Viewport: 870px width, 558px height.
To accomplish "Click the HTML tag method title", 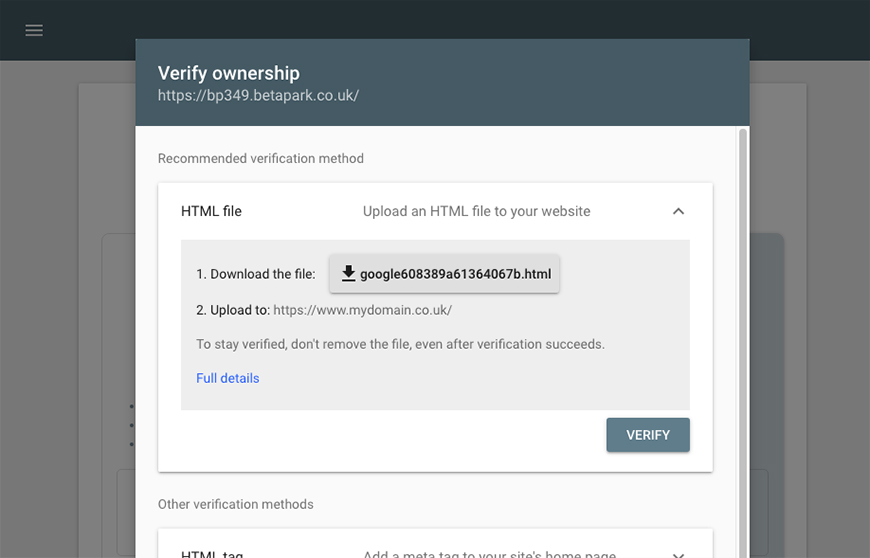I will [212, 554].
